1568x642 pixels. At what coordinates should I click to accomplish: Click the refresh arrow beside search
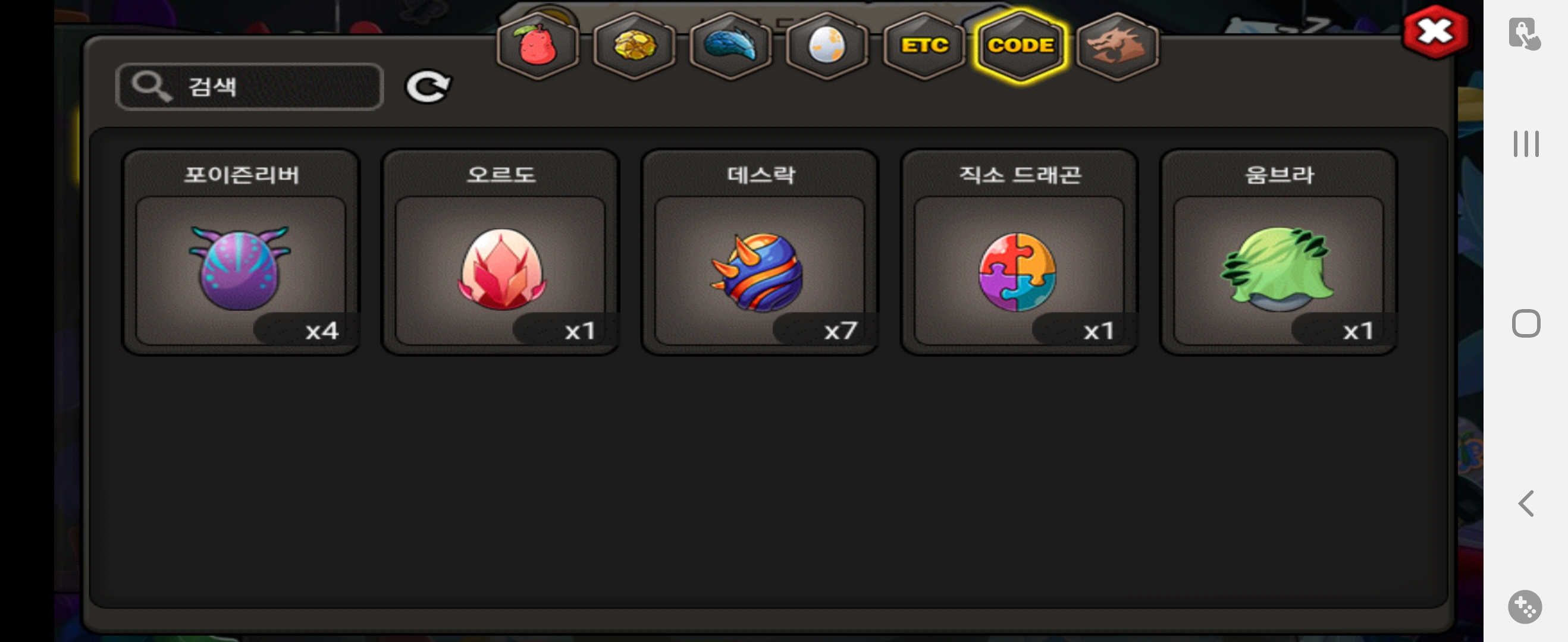pos(428,86)
